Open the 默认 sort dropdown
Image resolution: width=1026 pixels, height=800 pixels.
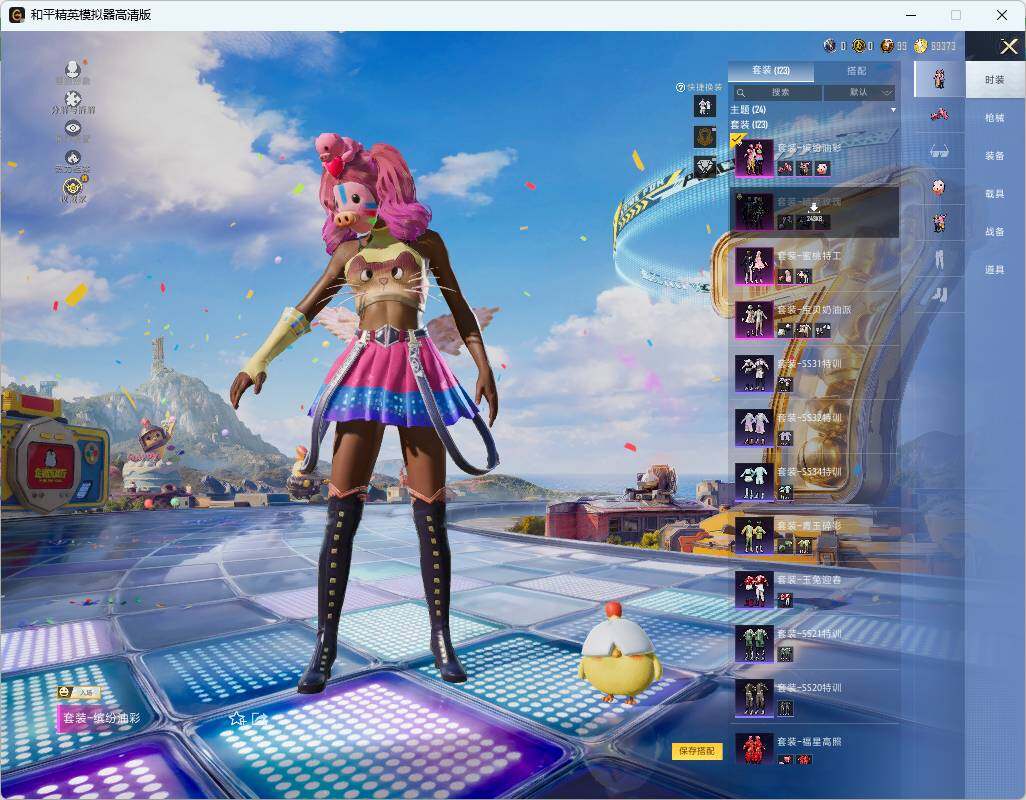[858, 92]
